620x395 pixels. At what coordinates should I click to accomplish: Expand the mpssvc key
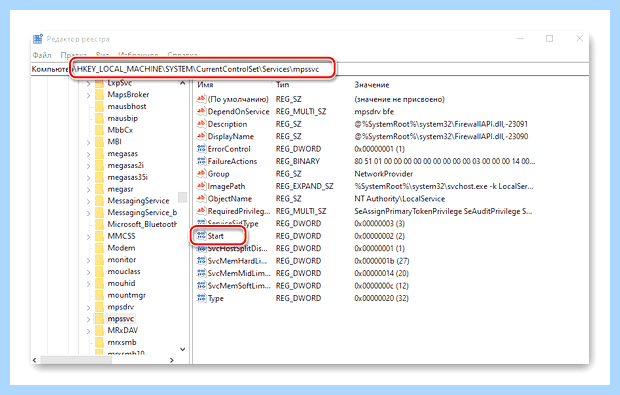click(89, 319)
